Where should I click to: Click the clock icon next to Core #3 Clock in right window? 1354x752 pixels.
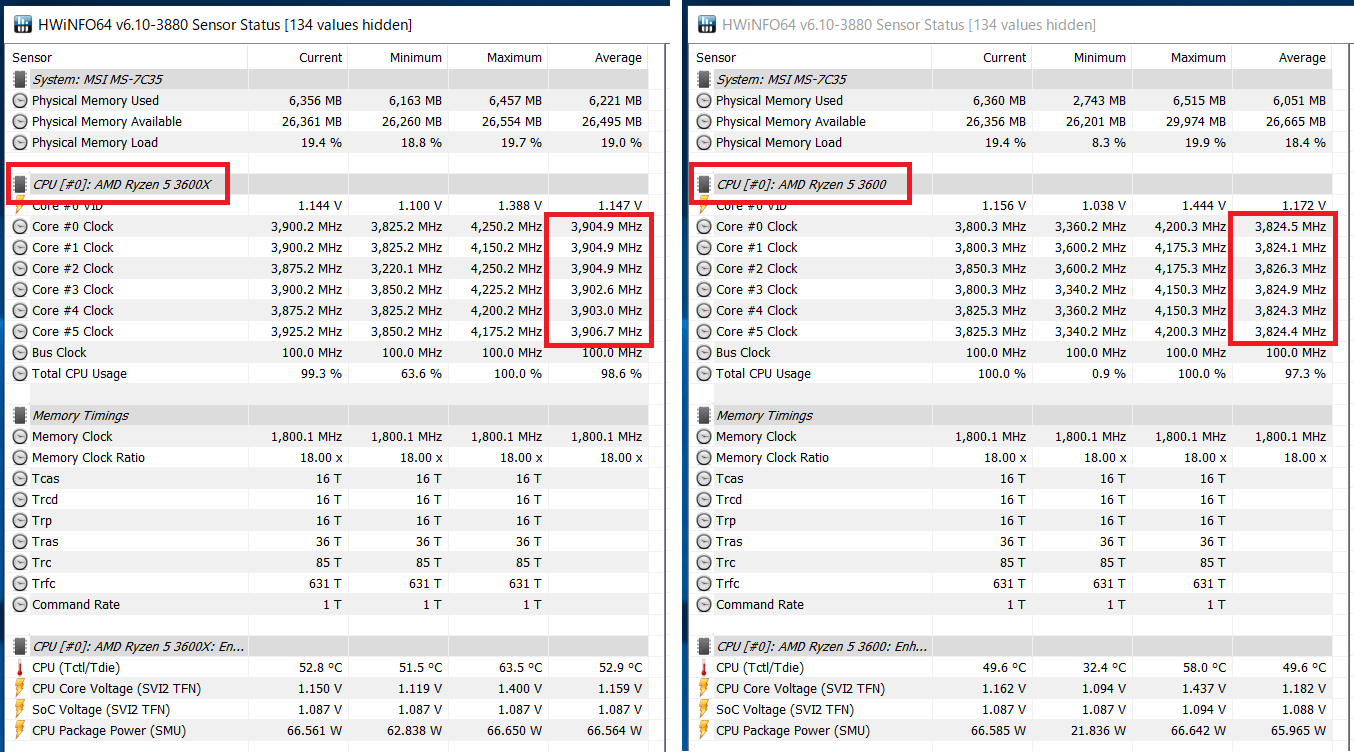coord(704,289)
